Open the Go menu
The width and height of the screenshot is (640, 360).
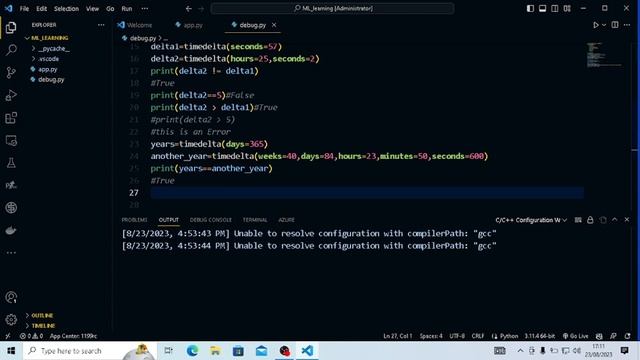[x=110, y=9]
